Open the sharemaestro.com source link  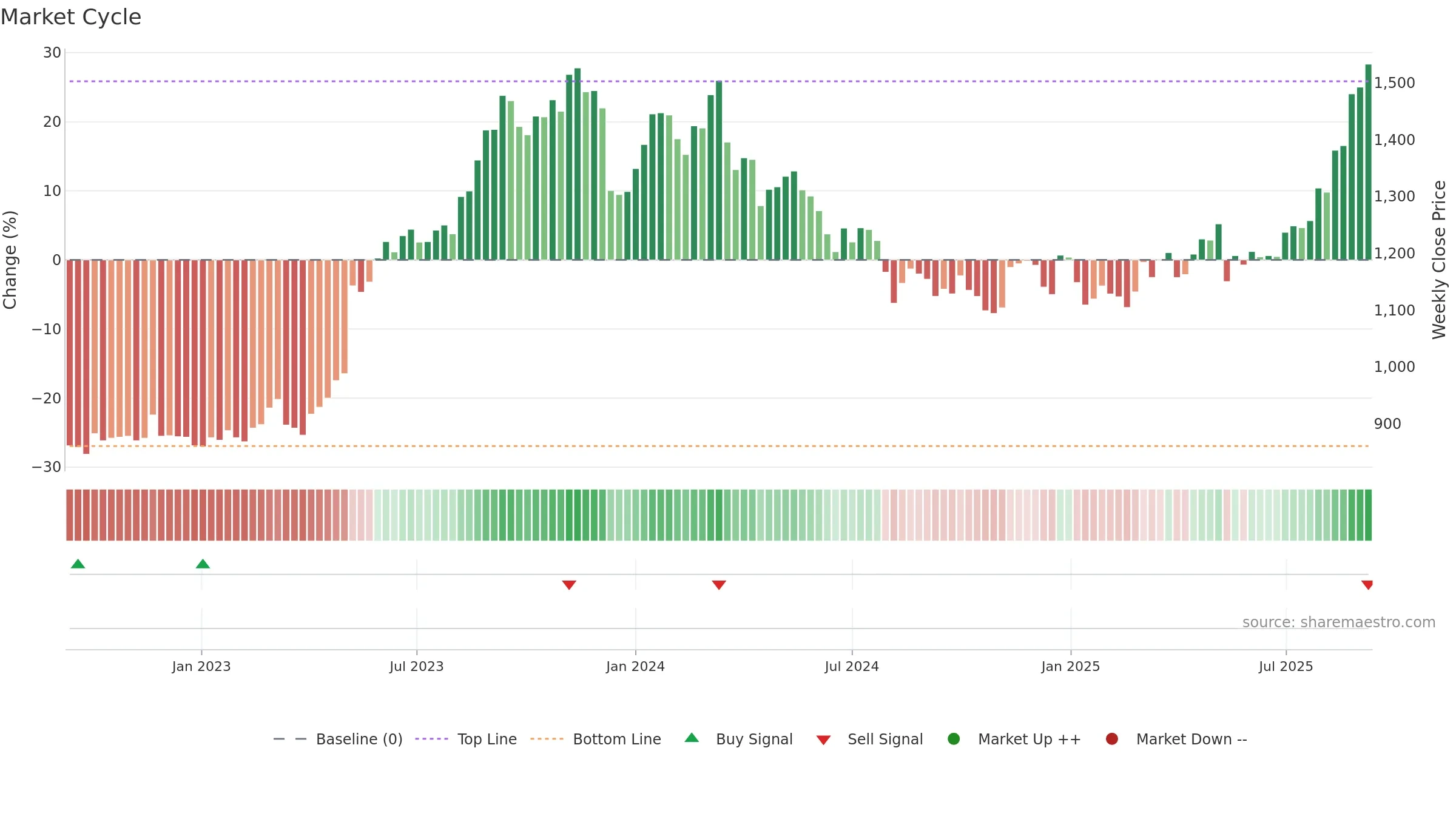[1339, 622]
